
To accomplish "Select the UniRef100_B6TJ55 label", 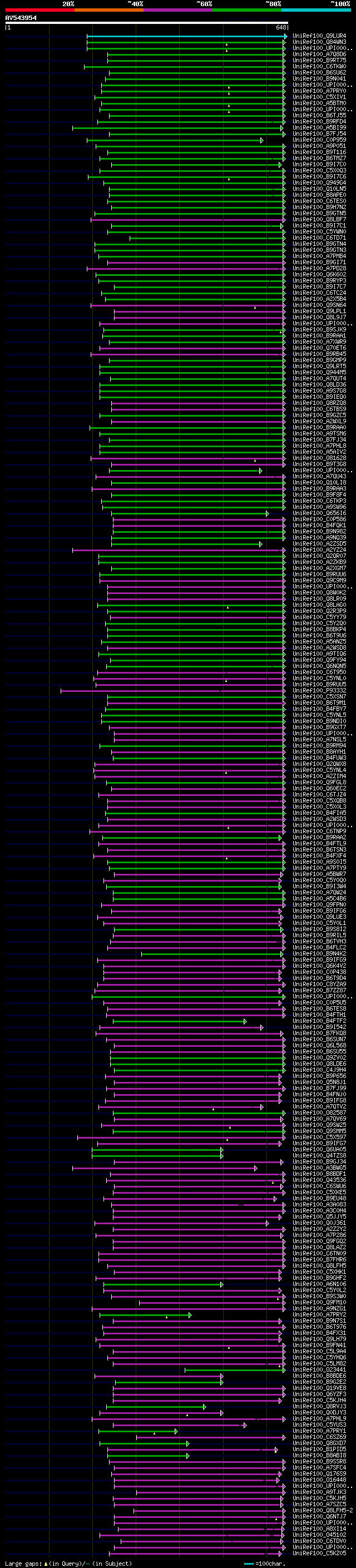I will [x=319, y=115].
